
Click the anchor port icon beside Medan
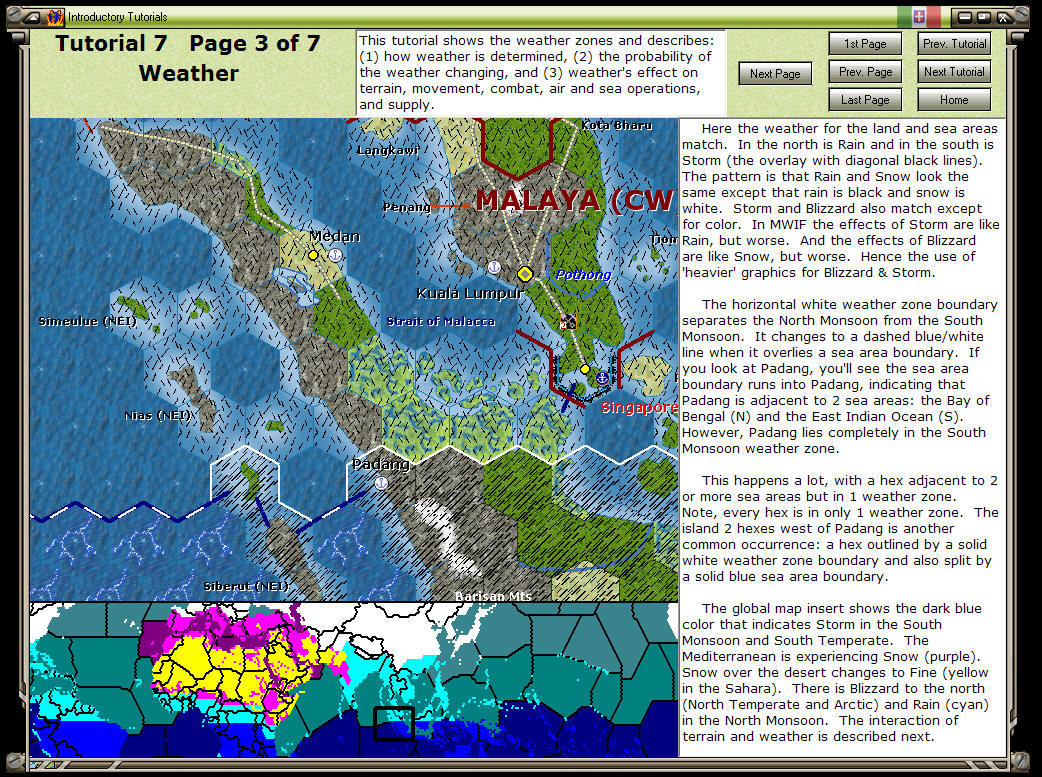[x=335, y=255]
